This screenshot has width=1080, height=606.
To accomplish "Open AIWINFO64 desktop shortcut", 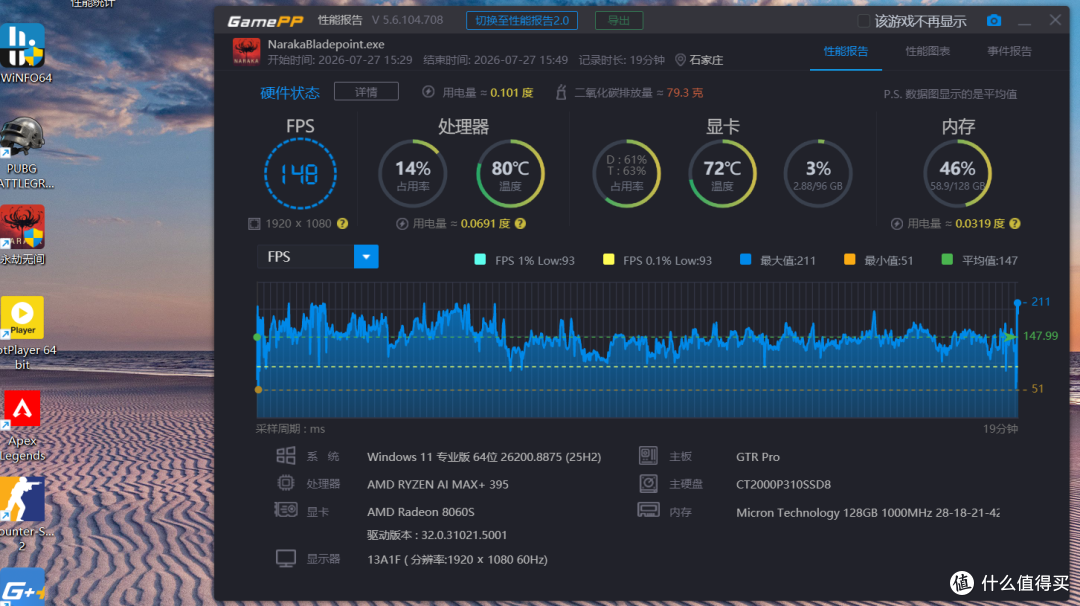I will pos(23,53).
